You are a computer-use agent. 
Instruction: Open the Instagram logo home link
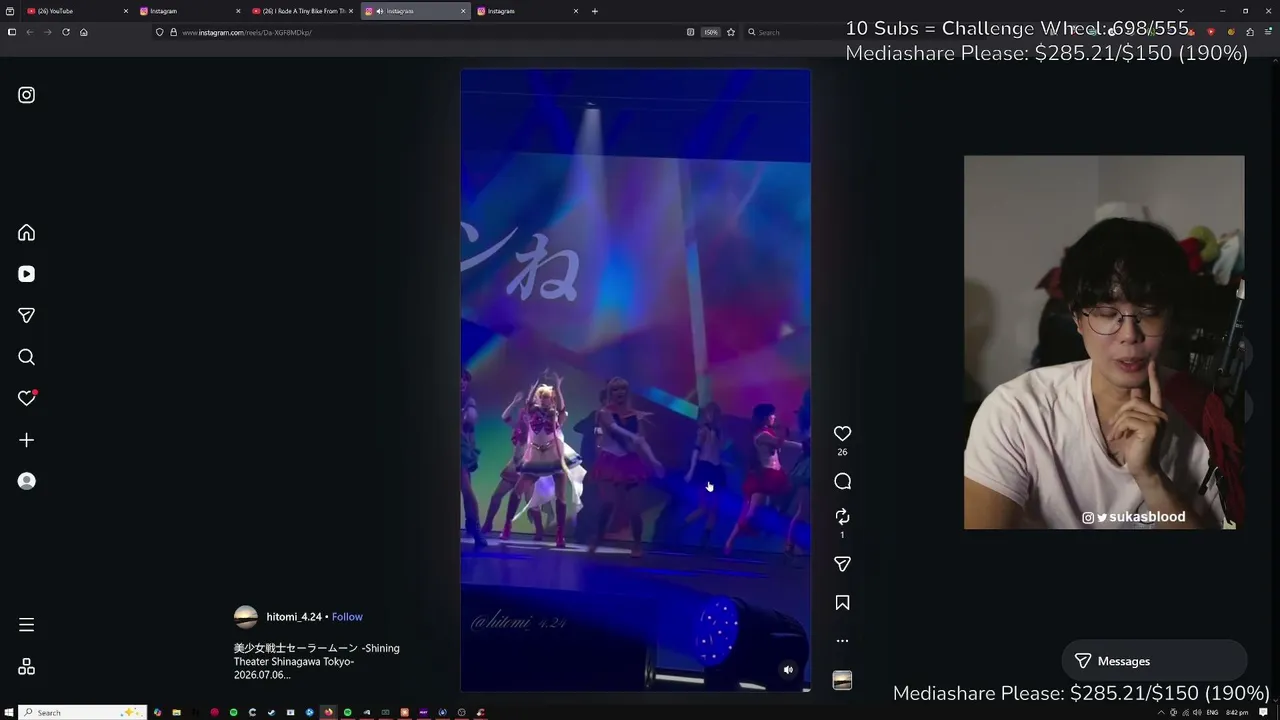point(27,95)
